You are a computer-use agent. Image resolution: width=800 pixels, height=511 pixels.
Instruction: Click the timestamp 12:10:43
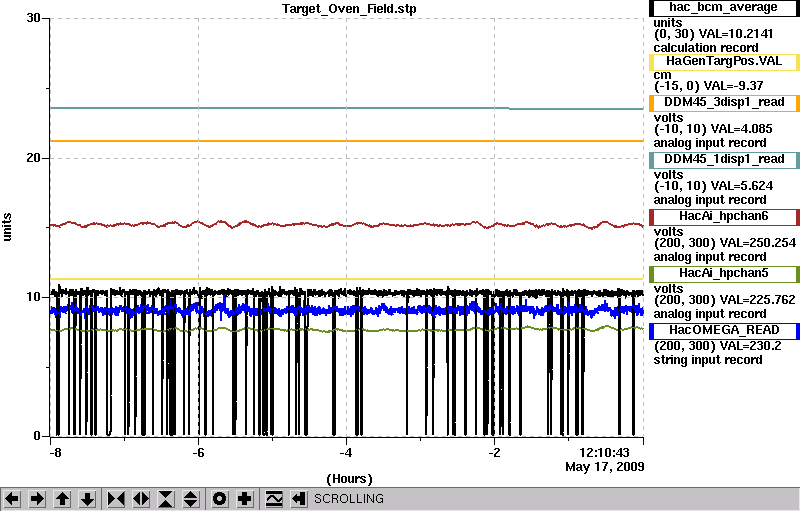(604, 452)
